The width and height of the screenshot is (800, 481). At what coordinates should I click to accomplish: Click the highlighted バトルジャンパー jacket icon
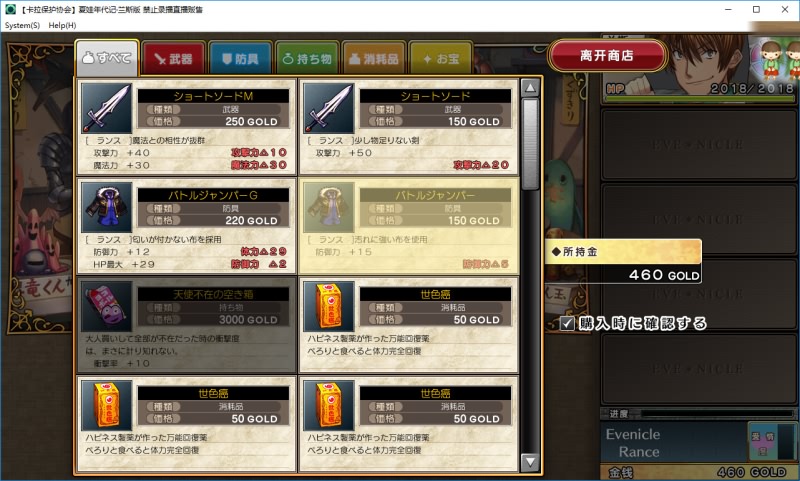329,208
